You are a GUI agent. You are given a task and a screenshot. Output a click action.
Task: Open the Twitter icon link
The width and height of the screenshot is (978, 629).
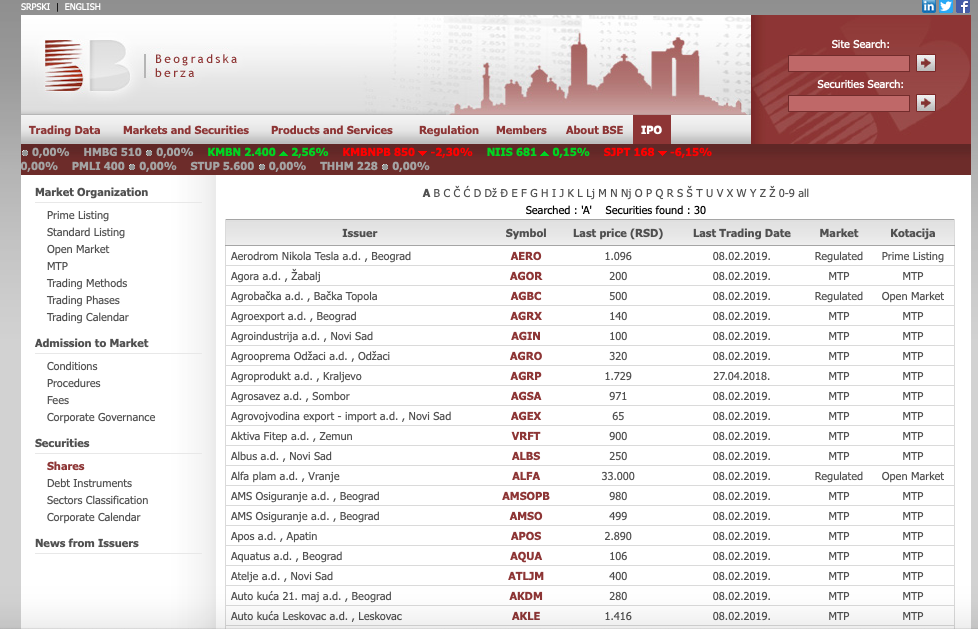pyautogui.click(x=946, y=6)
